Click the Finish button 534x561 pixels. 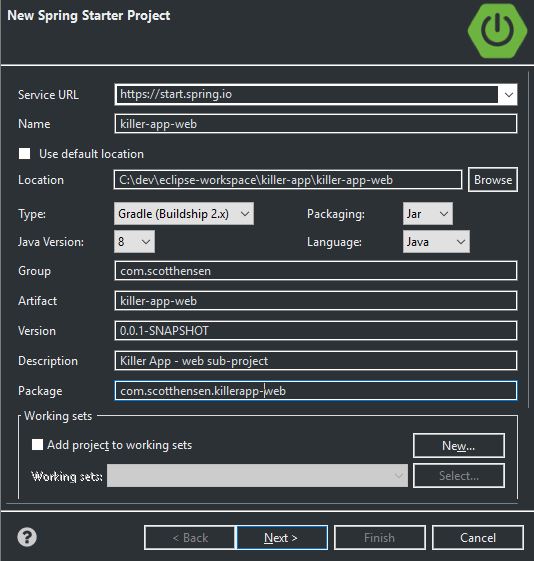[379, 537]
